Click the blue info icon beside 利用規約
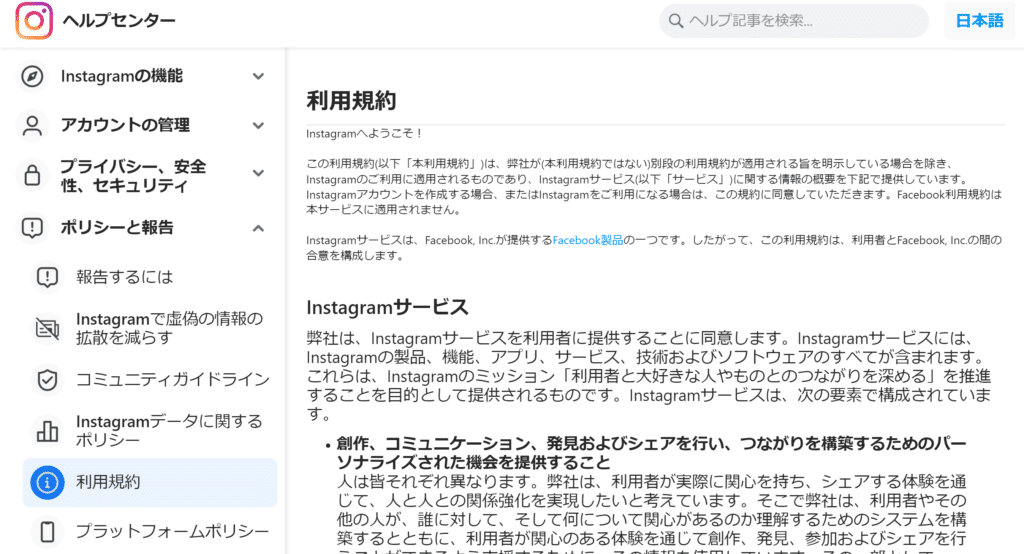Screen dimensions: 1024x554 click(x=47, y=482)
